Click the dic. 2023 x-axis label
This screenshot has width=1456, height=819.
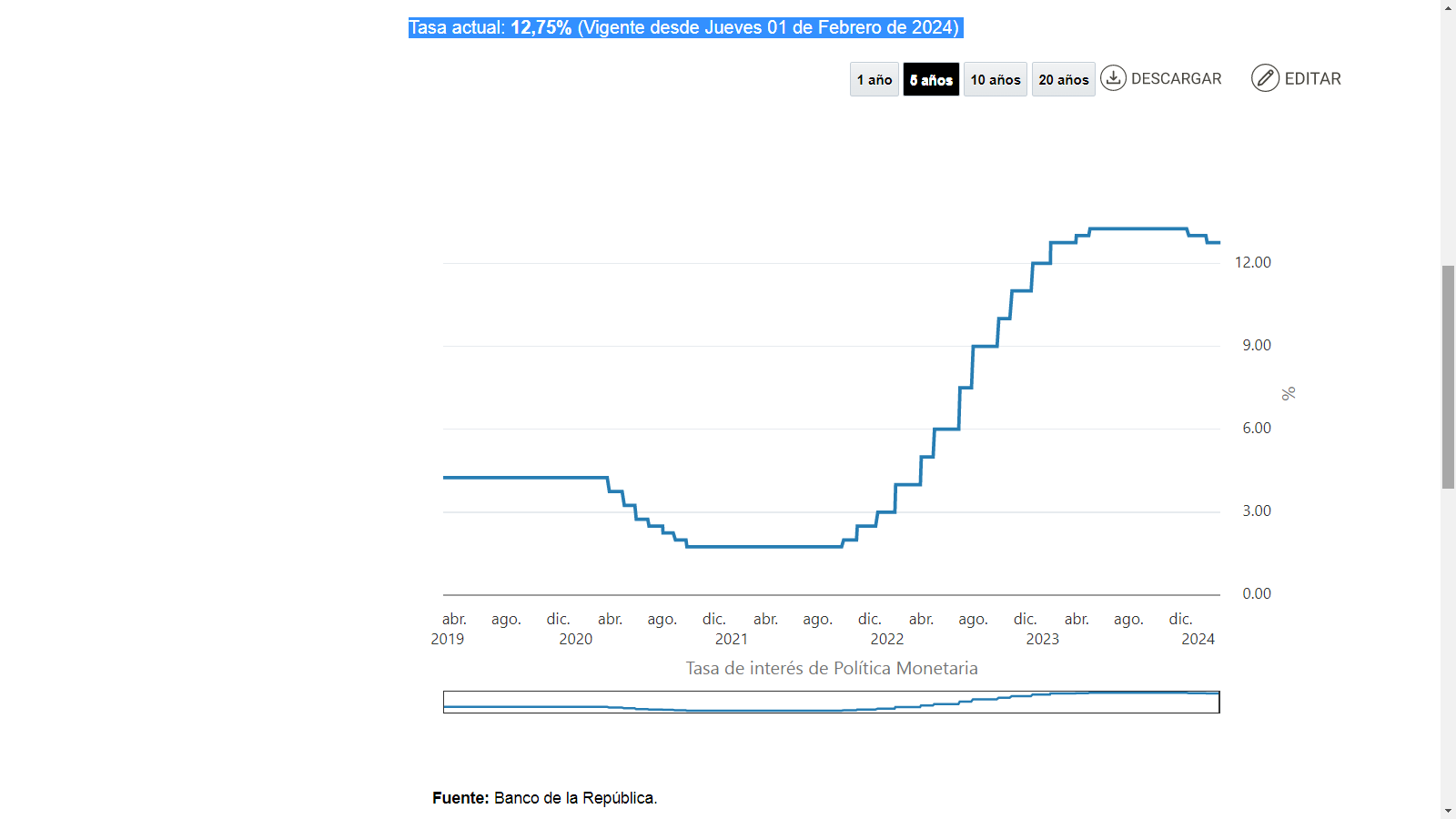point(1036,629)
